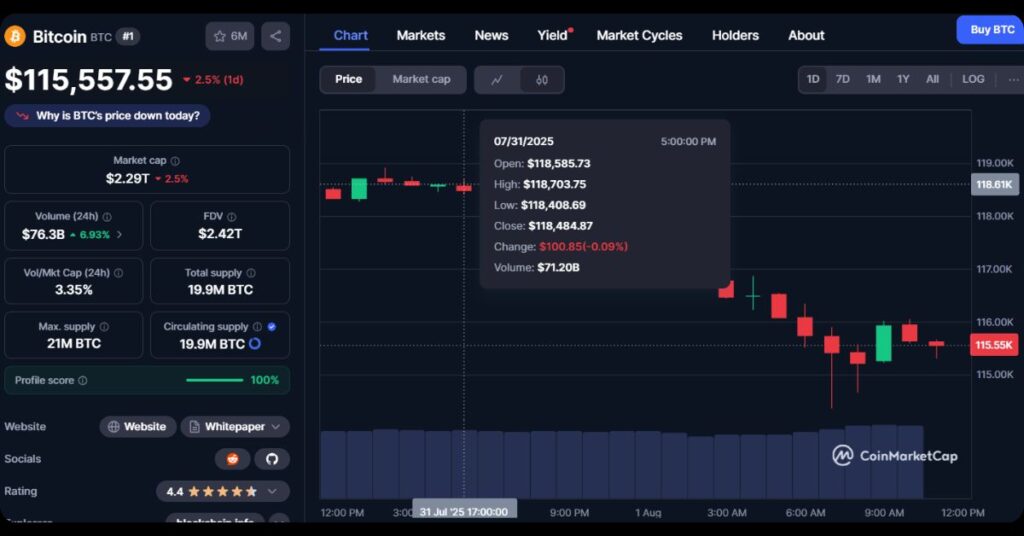1024x536 pixels.
Task: Click the 115.55K current price label
Action: click(994, 345)
